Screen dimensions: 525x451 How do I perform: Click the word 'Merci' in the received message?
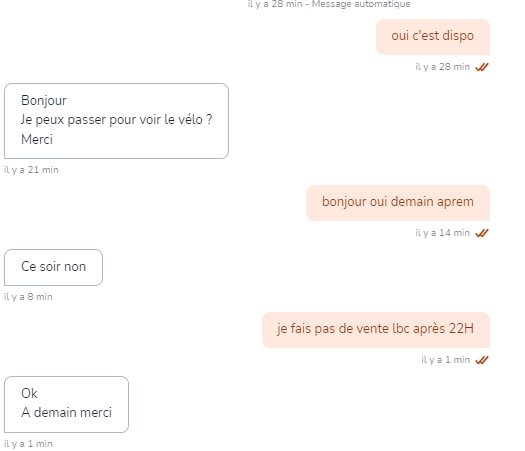[x=37, y=139]
